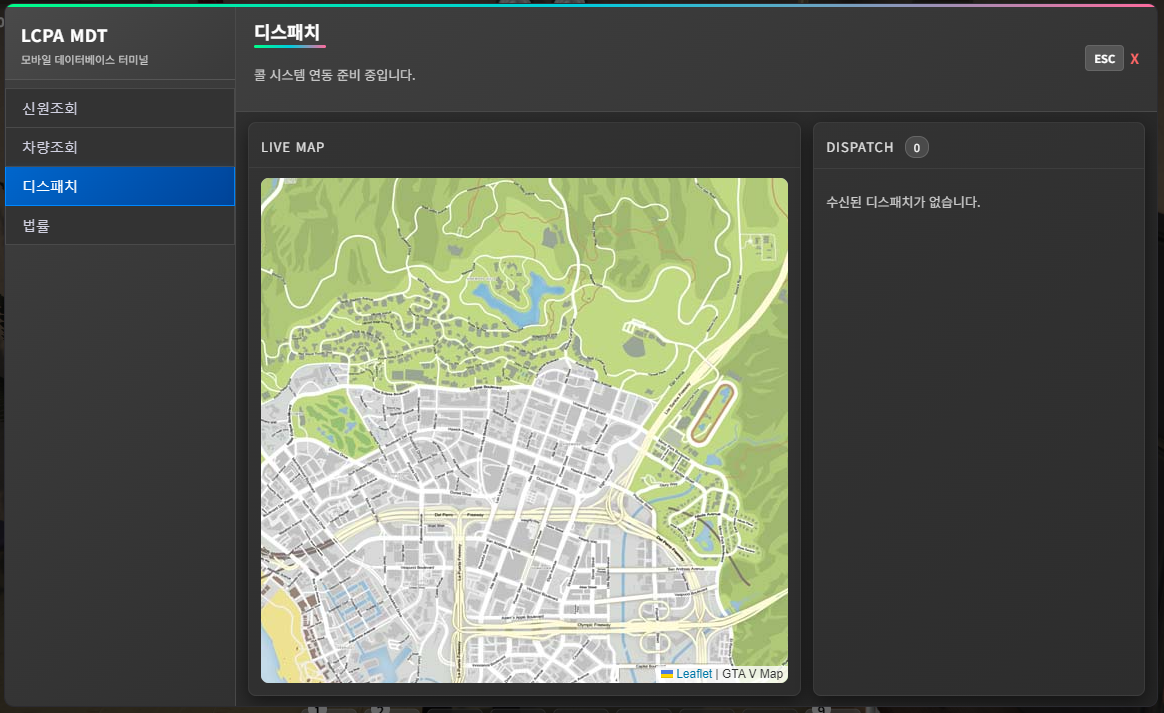The height and width of the screenshot is (713, 1164).
Task: Click the LCPA MDT title text
Action: pos(64,37)
